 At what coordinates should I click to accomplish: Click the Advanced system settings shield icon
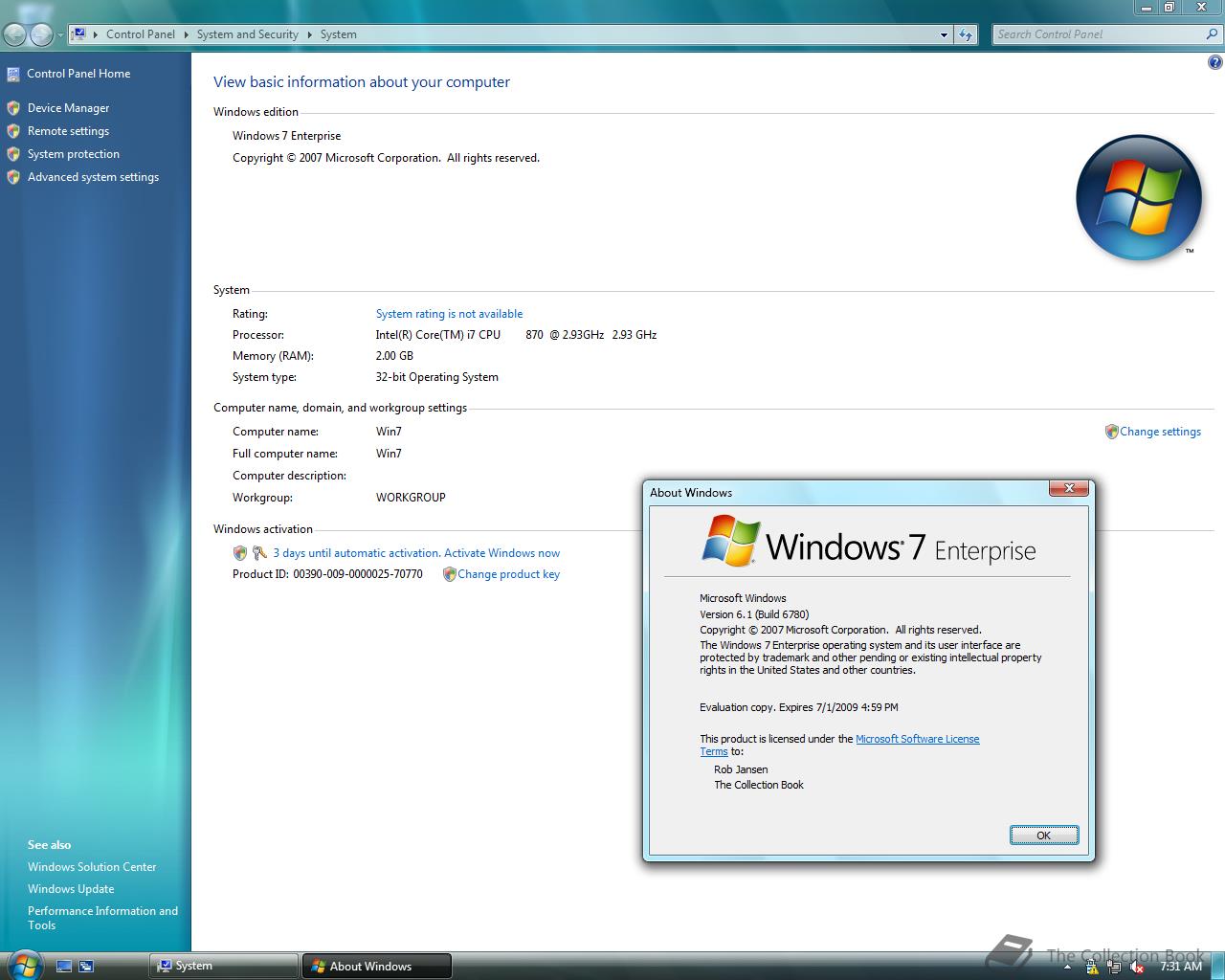point(13,177)
